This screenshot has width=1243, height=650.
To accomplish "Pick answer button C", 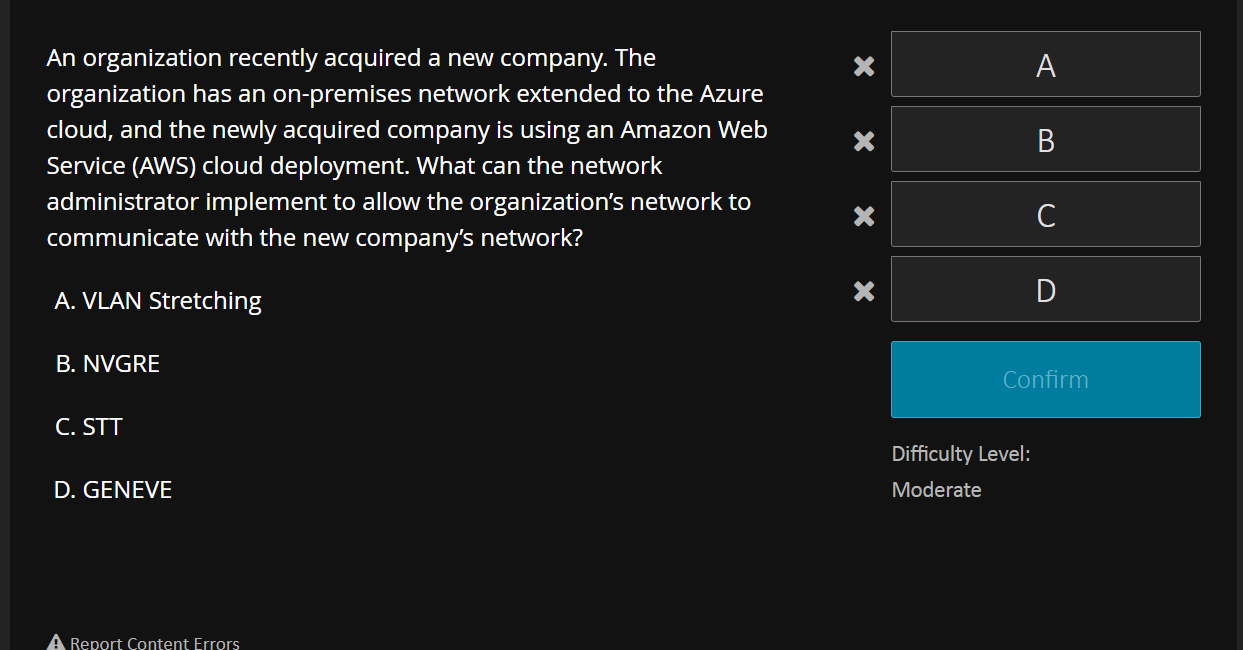I will (x=1045, y=214).
